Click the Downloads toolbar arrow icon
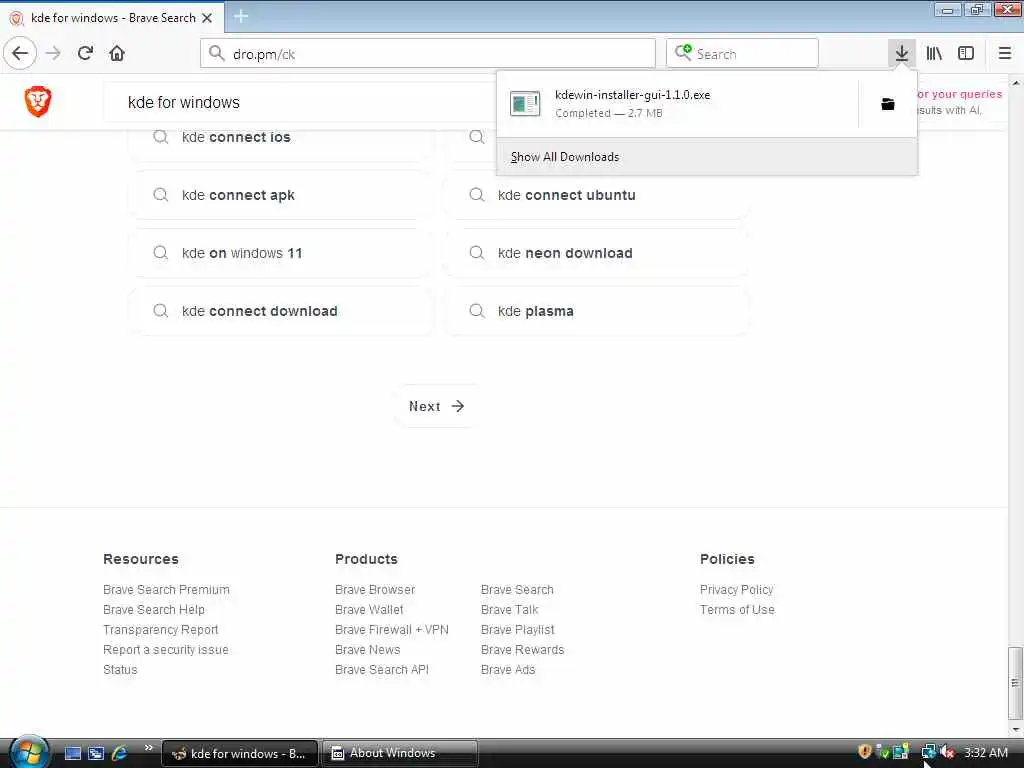 [901, 53]
